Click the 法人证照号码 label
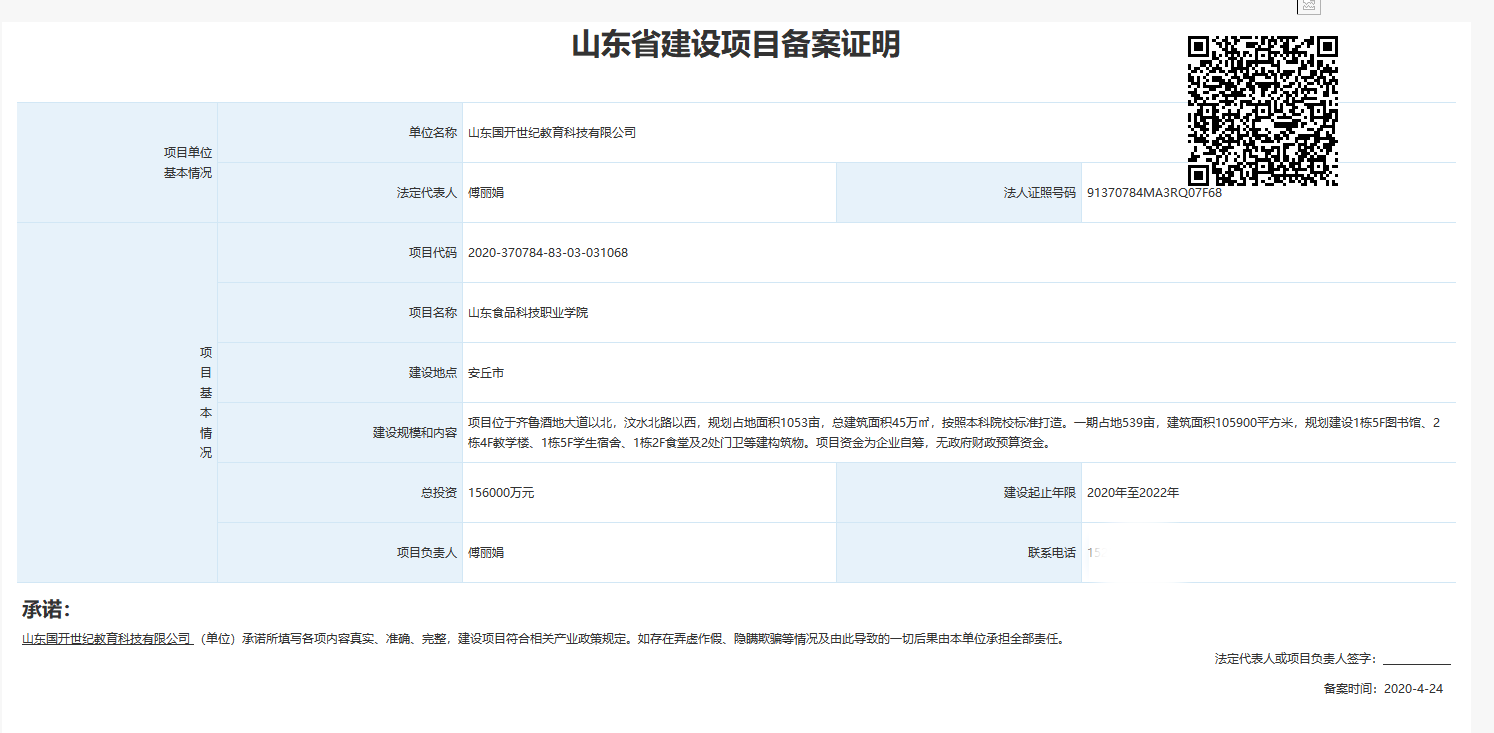Screen dimensions: 1494x733 pos(1039,193)
